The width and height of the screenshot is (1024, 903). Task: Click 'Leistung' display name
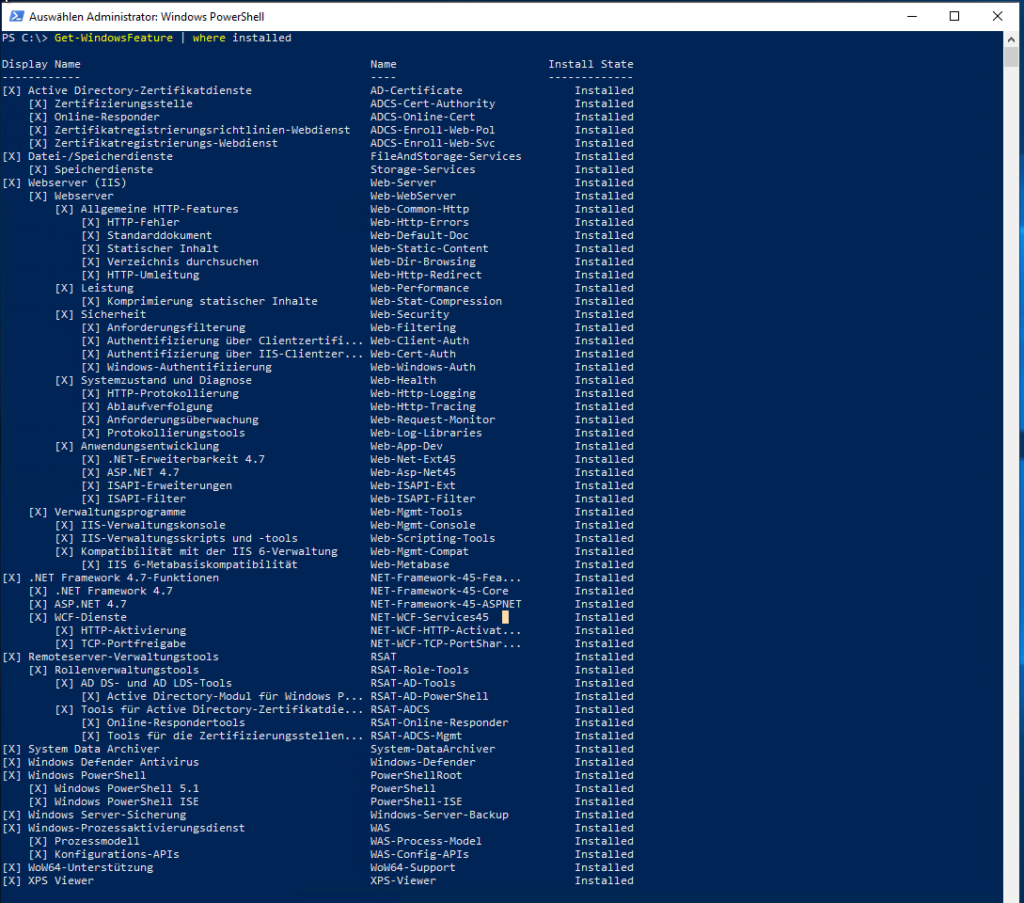[x=107, y=288]
